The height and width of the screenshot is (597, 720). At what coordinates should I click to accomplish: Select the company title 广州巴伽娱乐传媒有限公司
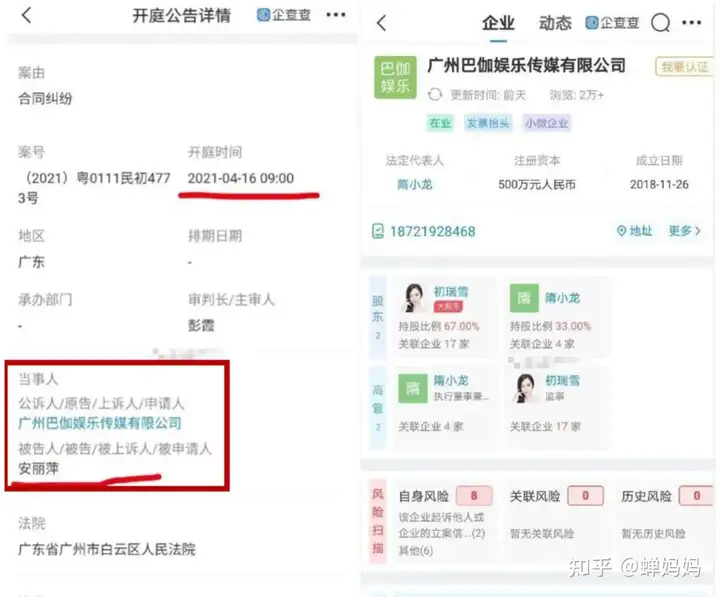point(526,65)
